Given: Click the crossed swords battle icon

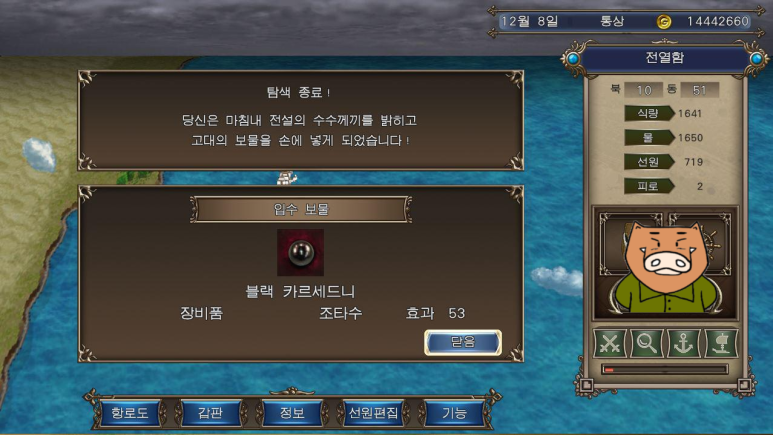Looking at the screenshot, I should click(610, 343).
